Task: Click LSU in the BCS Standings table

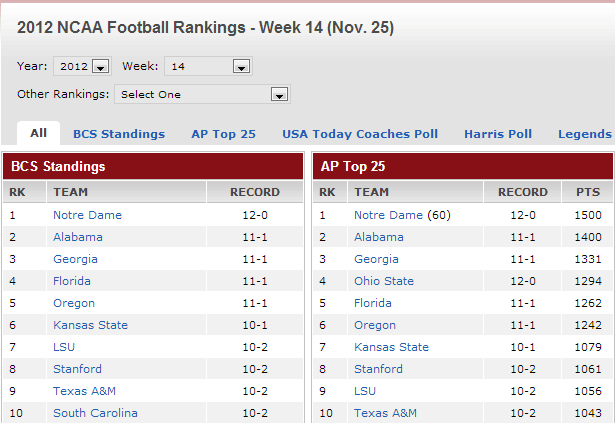Action: point(66,347)
